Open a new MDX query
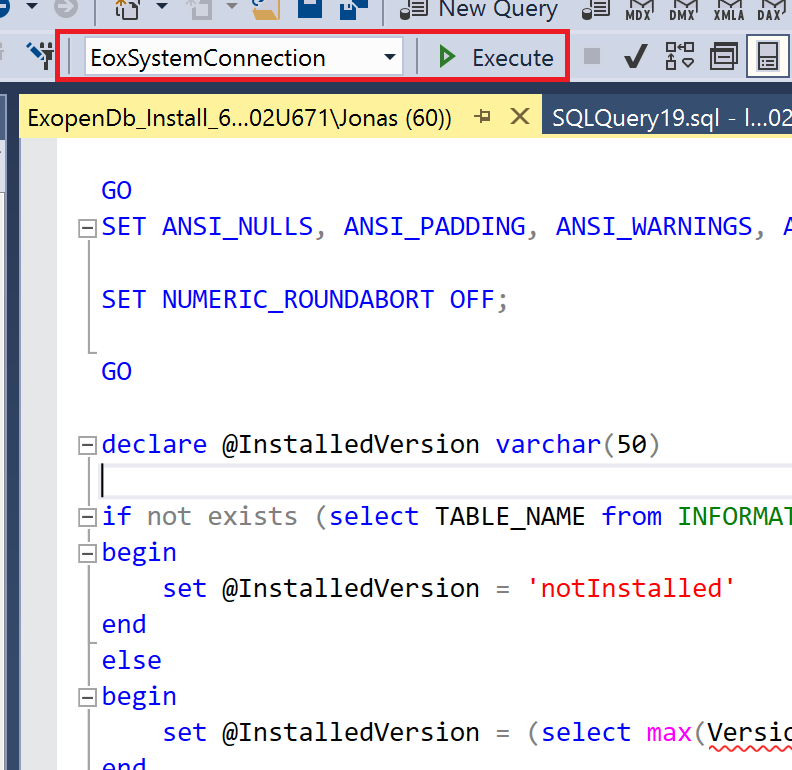792x770 pixels. point(637,10)
